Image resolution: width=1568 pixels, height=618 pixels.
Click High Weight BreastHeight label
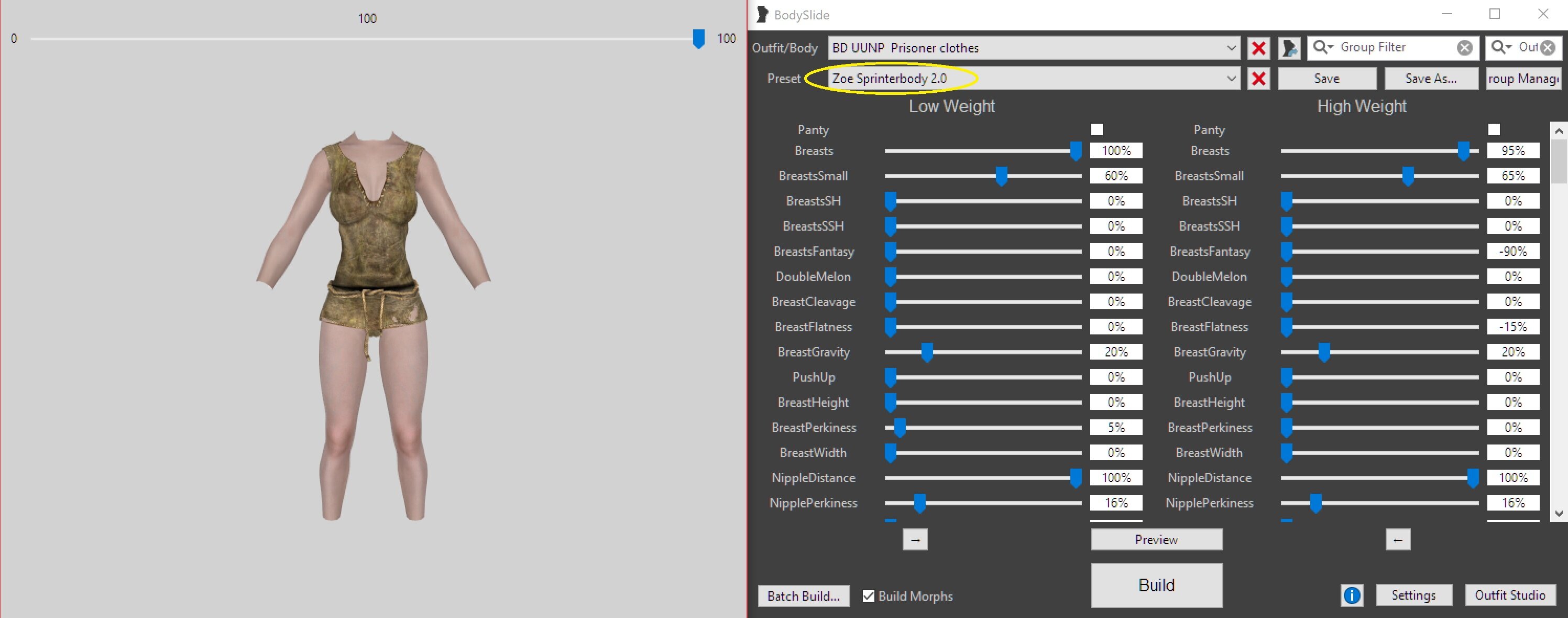(1210, 403)
